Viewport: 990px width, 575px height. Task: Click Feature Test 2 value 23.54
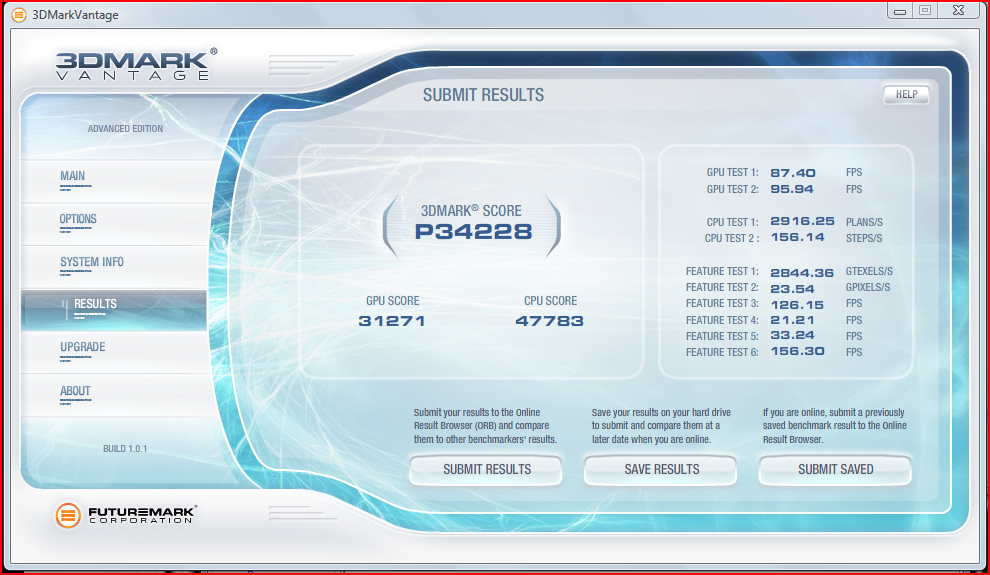[x=792, y=288]
